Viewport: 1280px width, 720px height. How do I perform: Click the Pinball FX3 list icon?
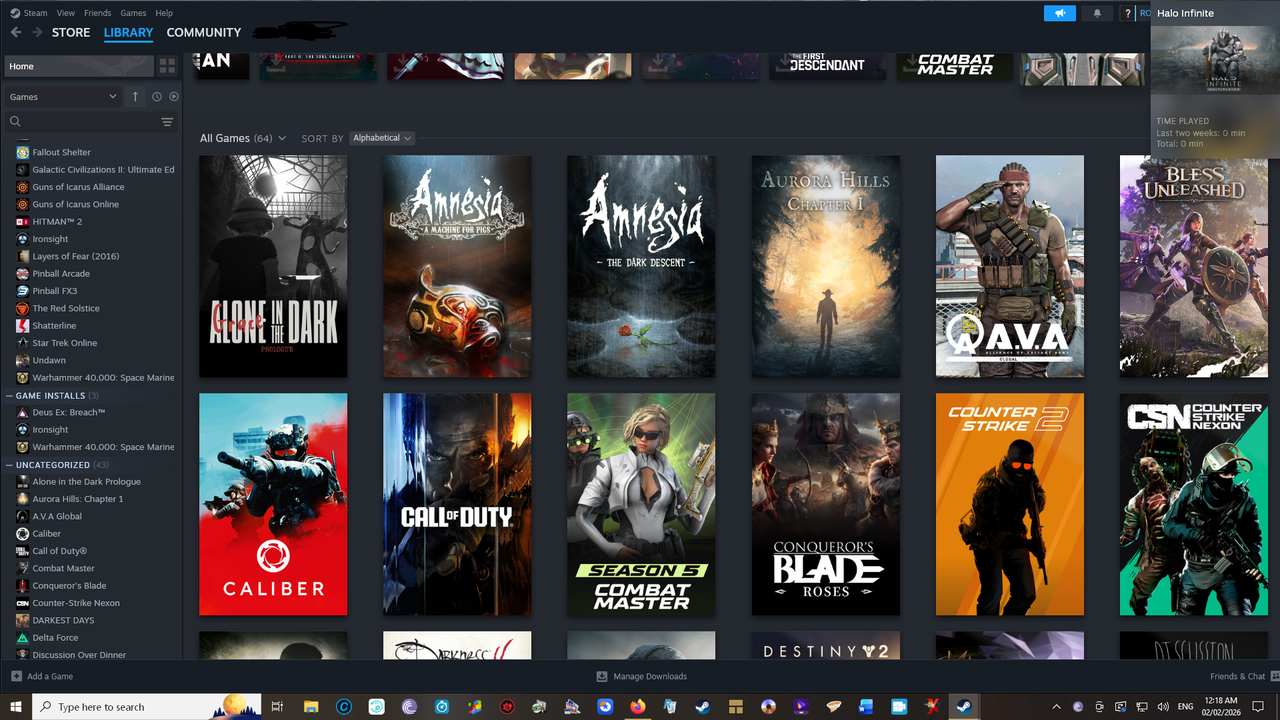coord(22,291)
